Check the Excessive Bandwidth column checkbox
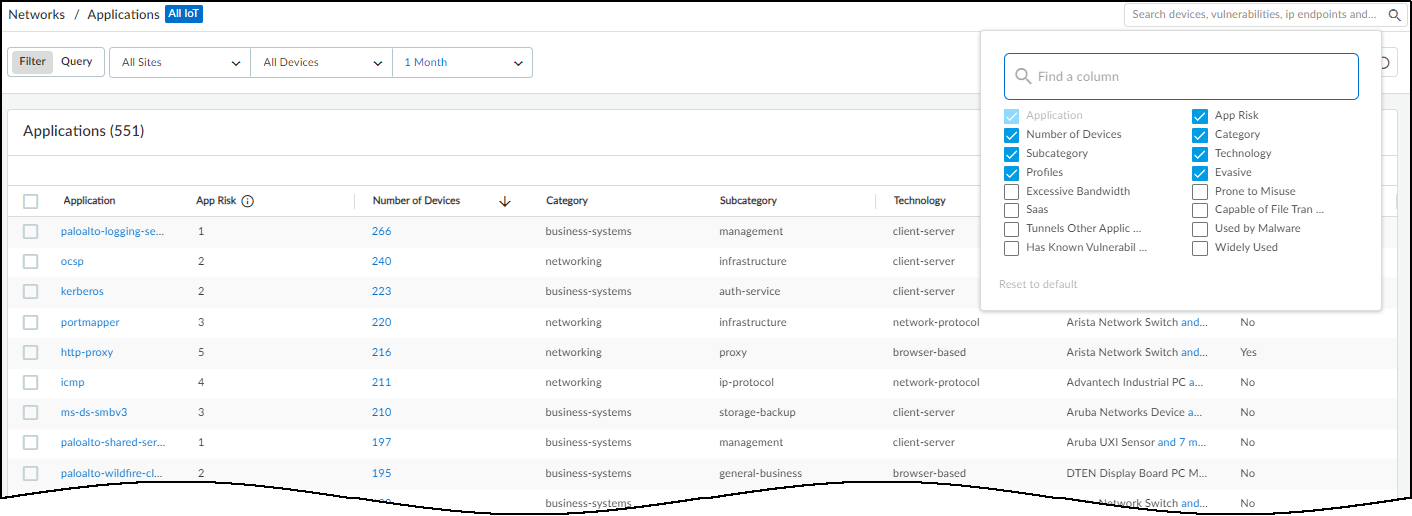The image size is (1412, 516). pos(1012,192)
